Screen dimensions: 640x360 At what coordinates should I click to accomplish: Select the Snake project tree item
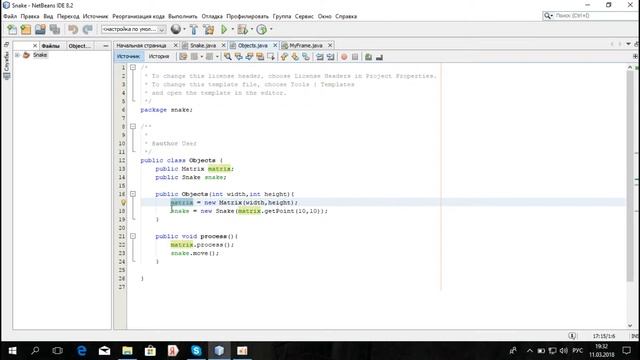pyautogui.click(x=40, y=55)
